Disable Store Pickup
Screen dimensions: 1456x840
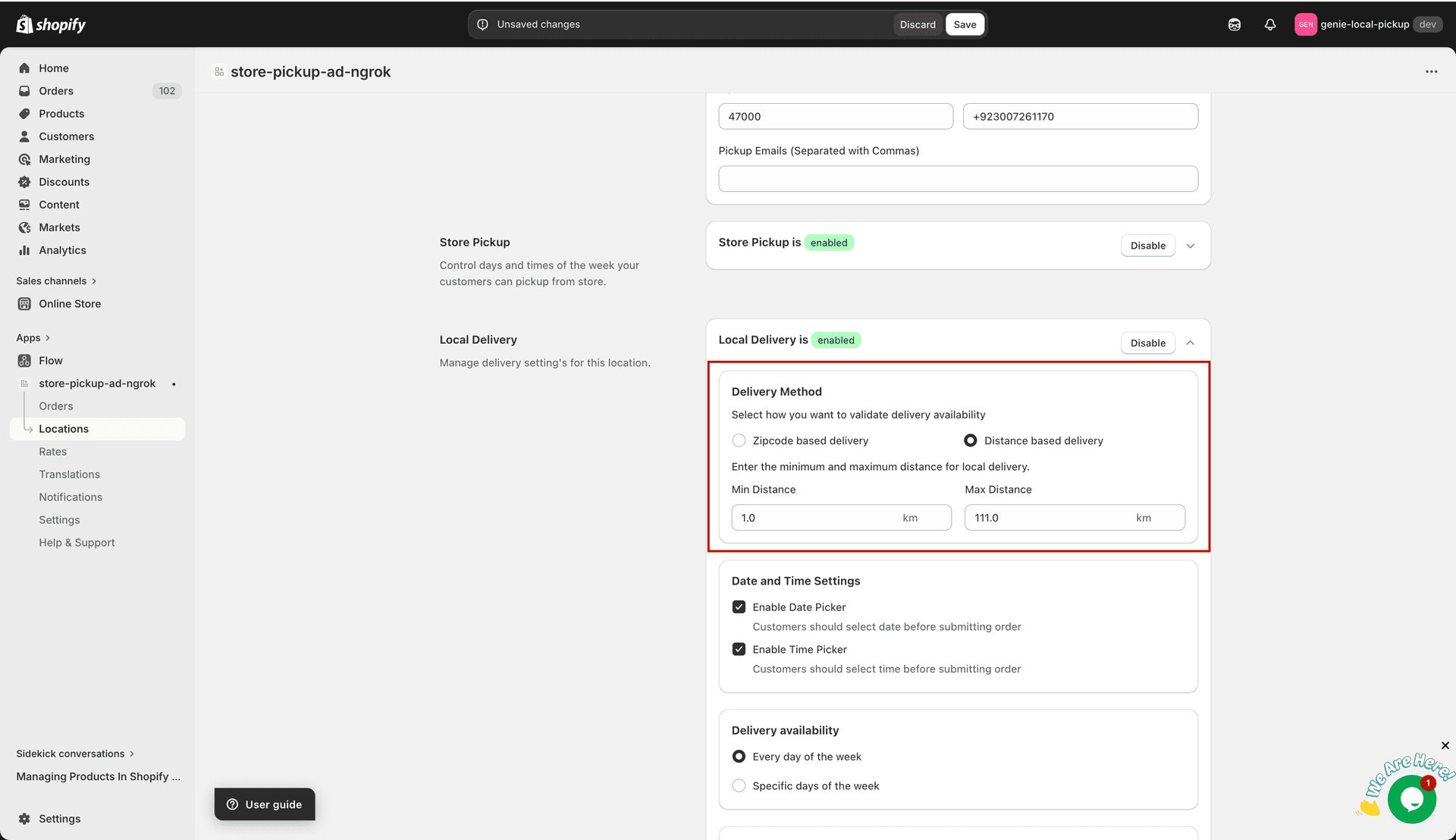coord(1147,246)
